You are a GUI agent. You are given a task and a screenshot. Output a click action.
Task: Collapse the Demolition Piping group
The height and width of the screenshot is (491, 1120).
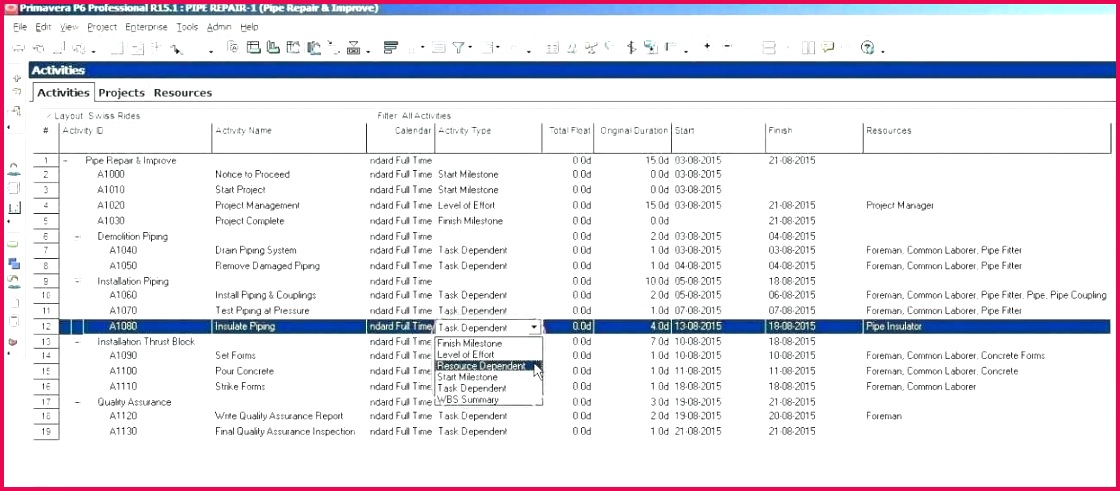pyautogui.click(x=78, y=237)
